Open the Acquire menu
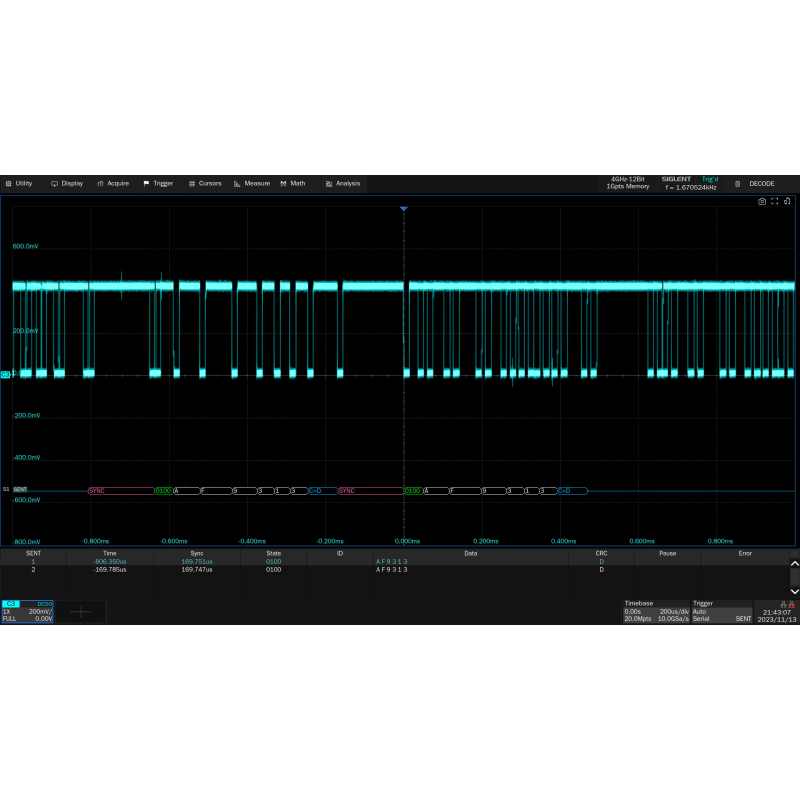Screen dimensions: 800x800 click(x=113, y=184)
